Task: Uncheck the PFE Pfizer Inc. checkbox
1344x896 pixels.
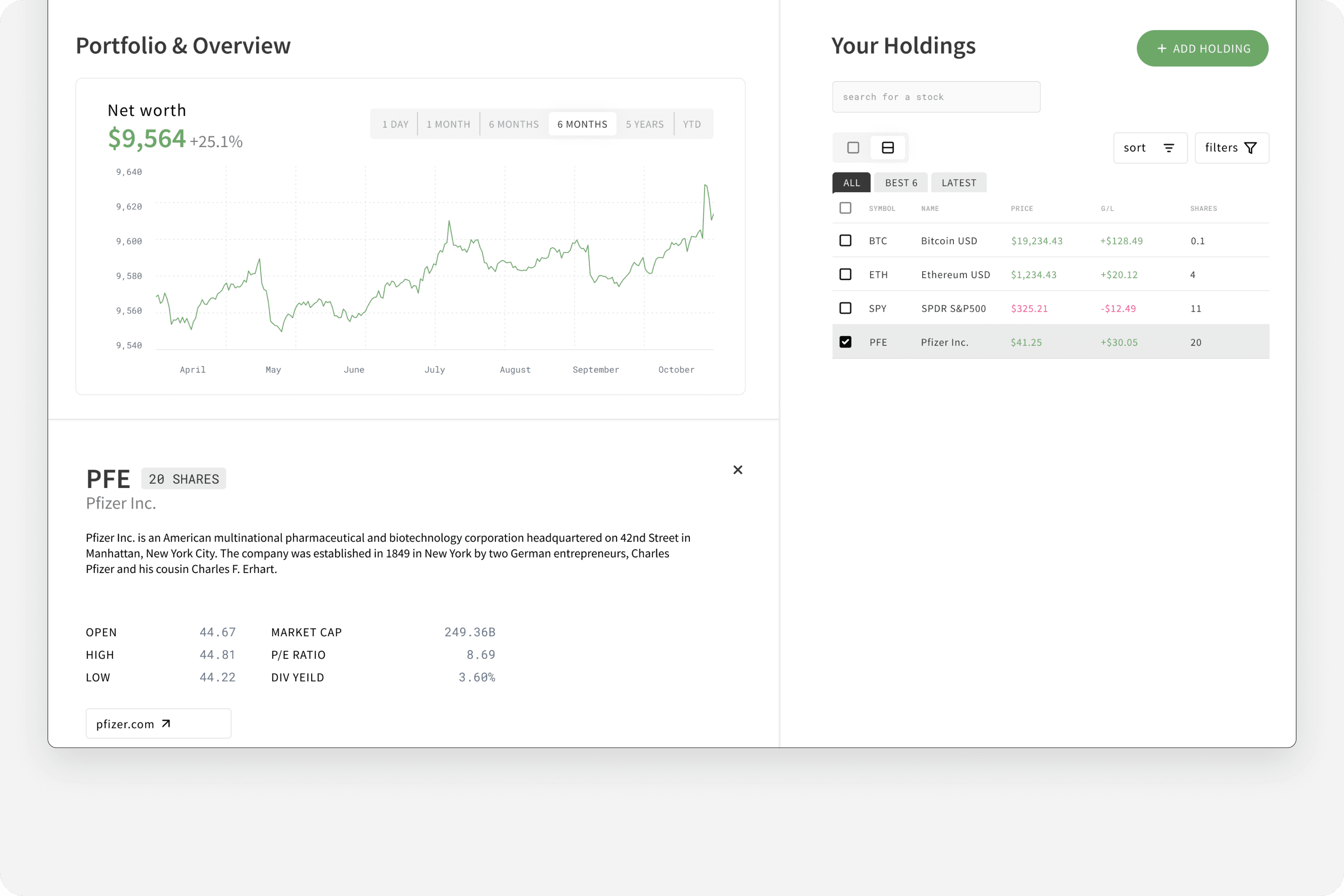Action: [x=845, y=342]
